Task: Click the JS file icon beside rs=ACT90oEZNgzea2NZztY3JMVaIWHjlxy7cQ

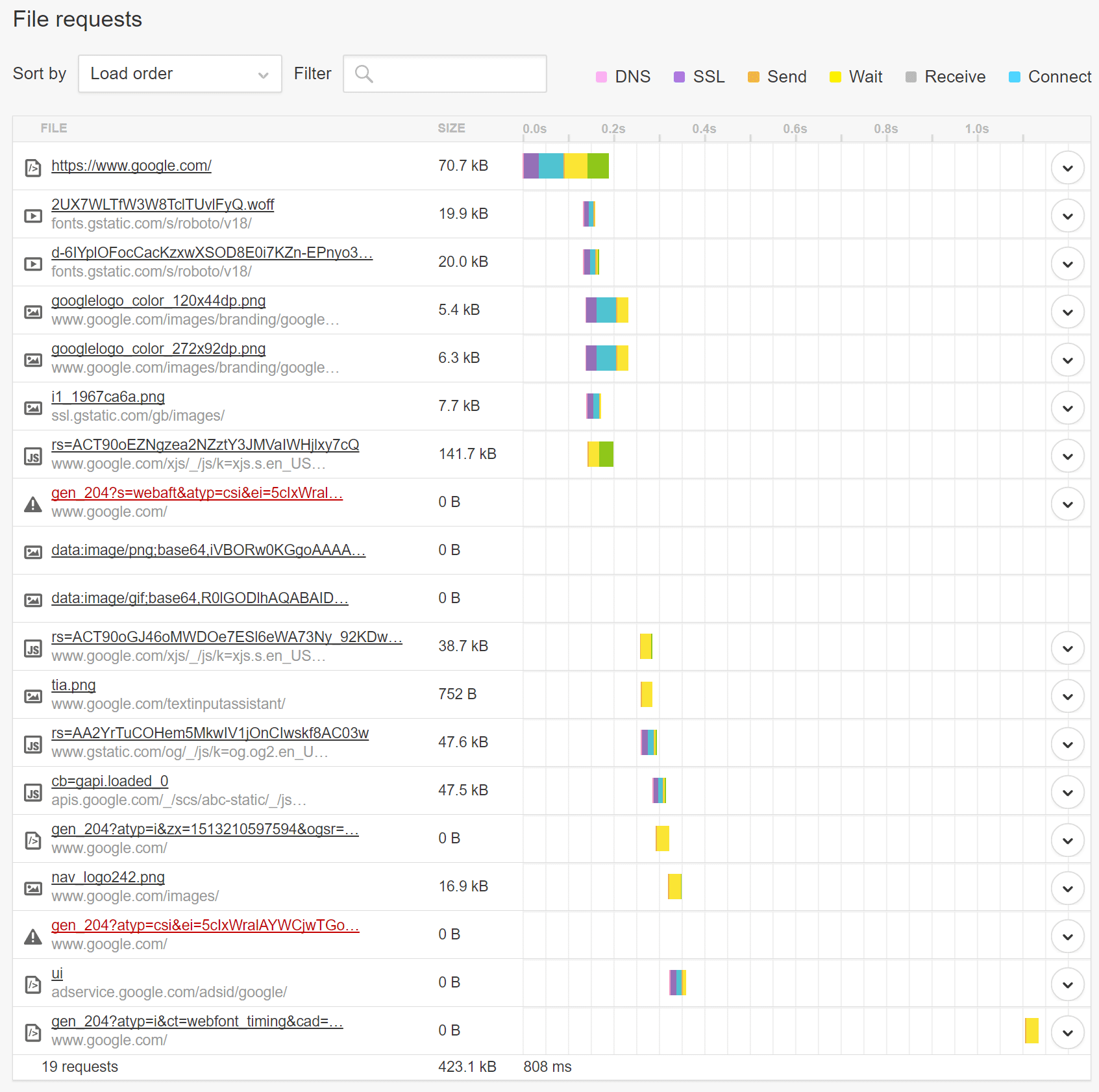Action: (x=32, y=454)
